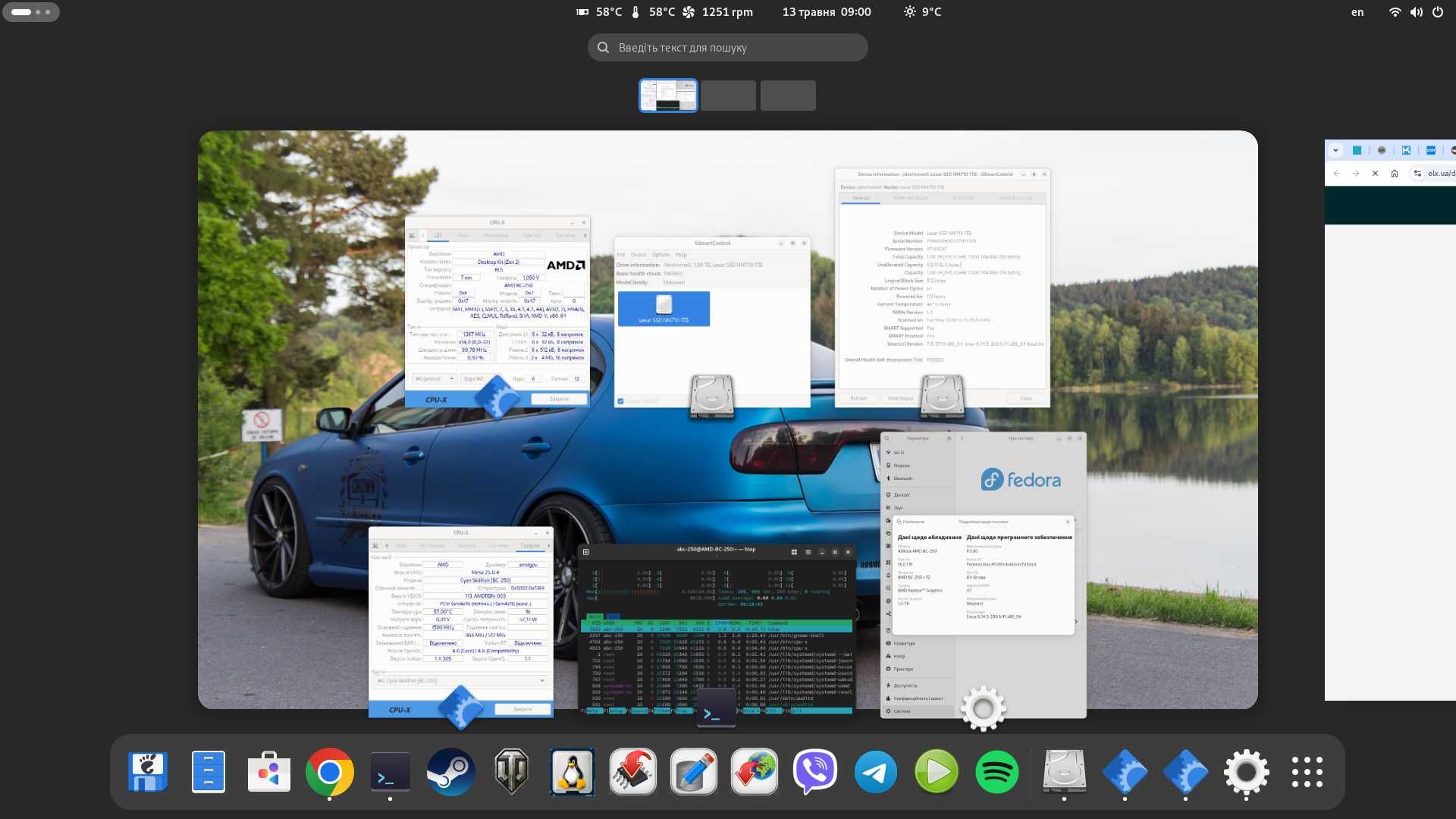Show all applications grid
This screenshot has height=819, width=1456.
click(1307, 772)
